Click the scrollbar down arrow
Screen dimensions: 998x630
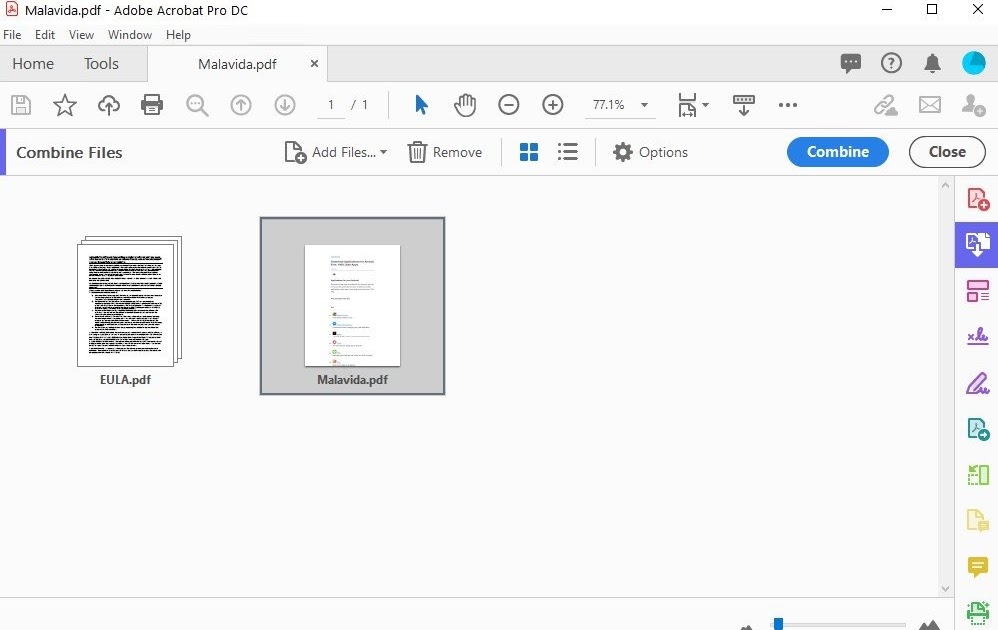coord(945,589)
